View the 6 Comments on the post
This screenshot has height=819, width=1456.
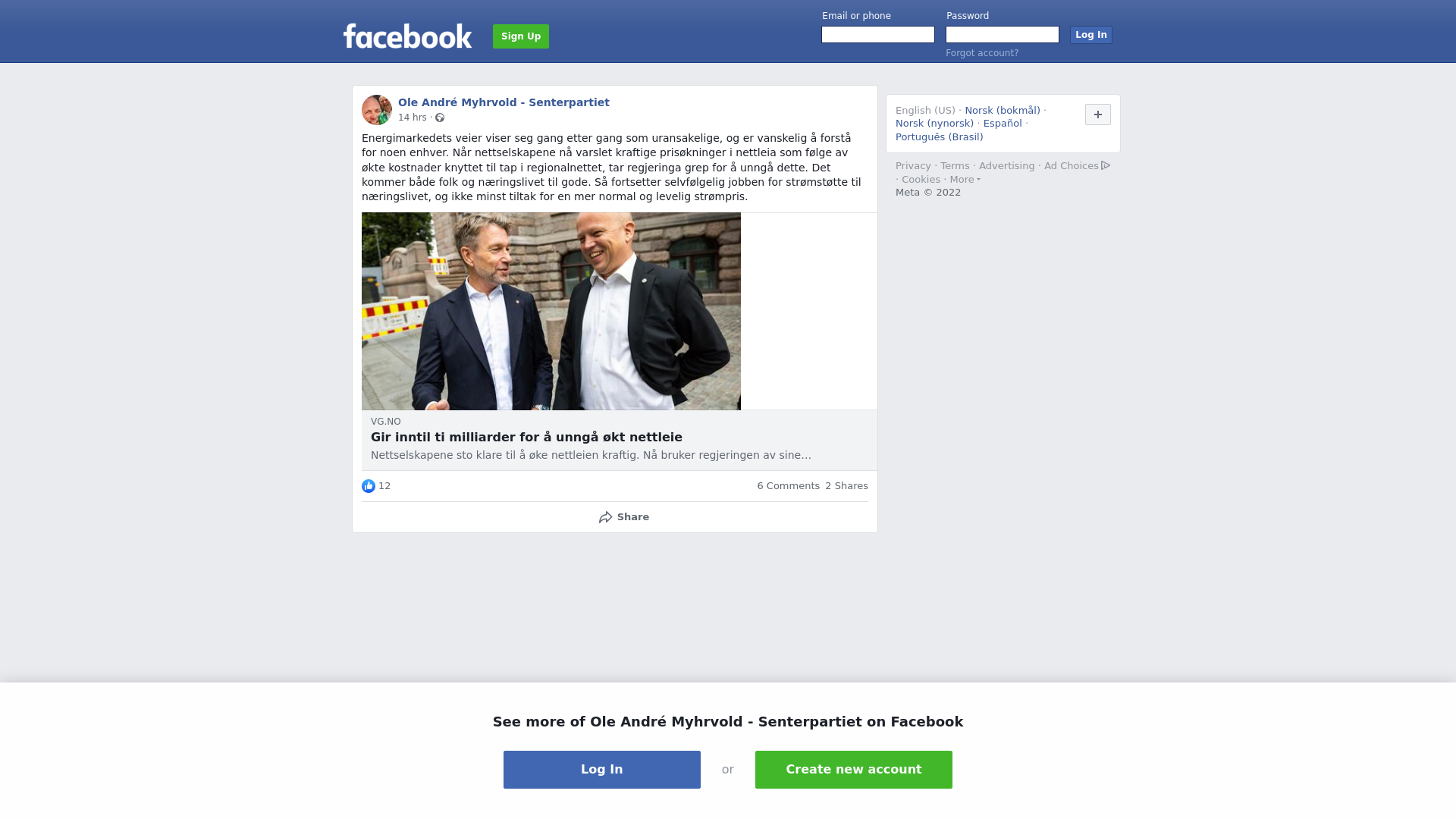coord(788,486)
